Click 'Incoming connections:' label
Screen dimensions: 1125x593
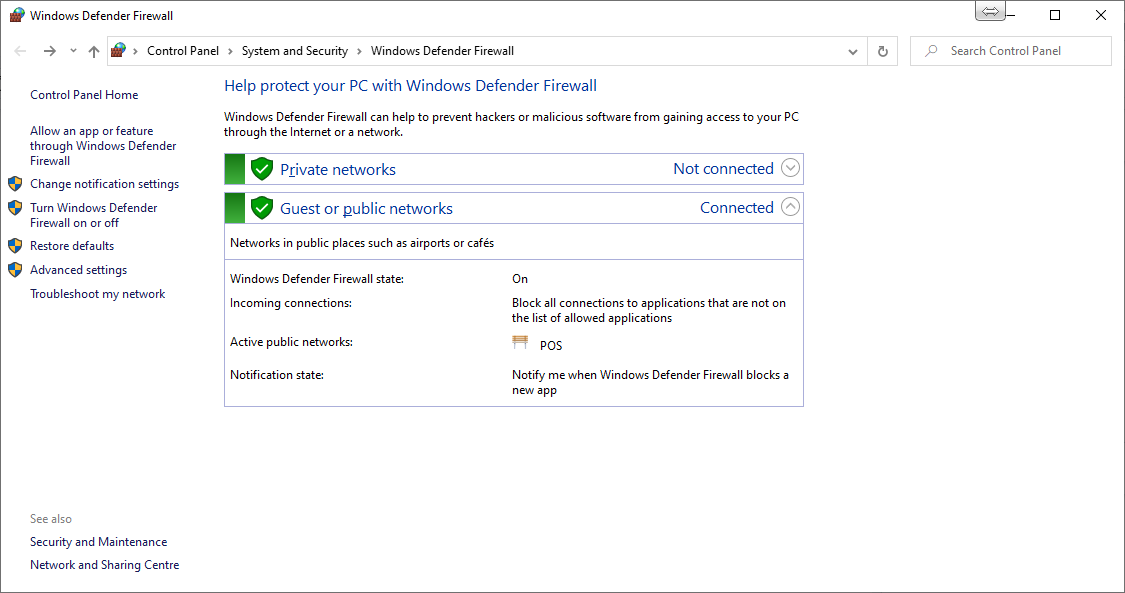(291, 303)
